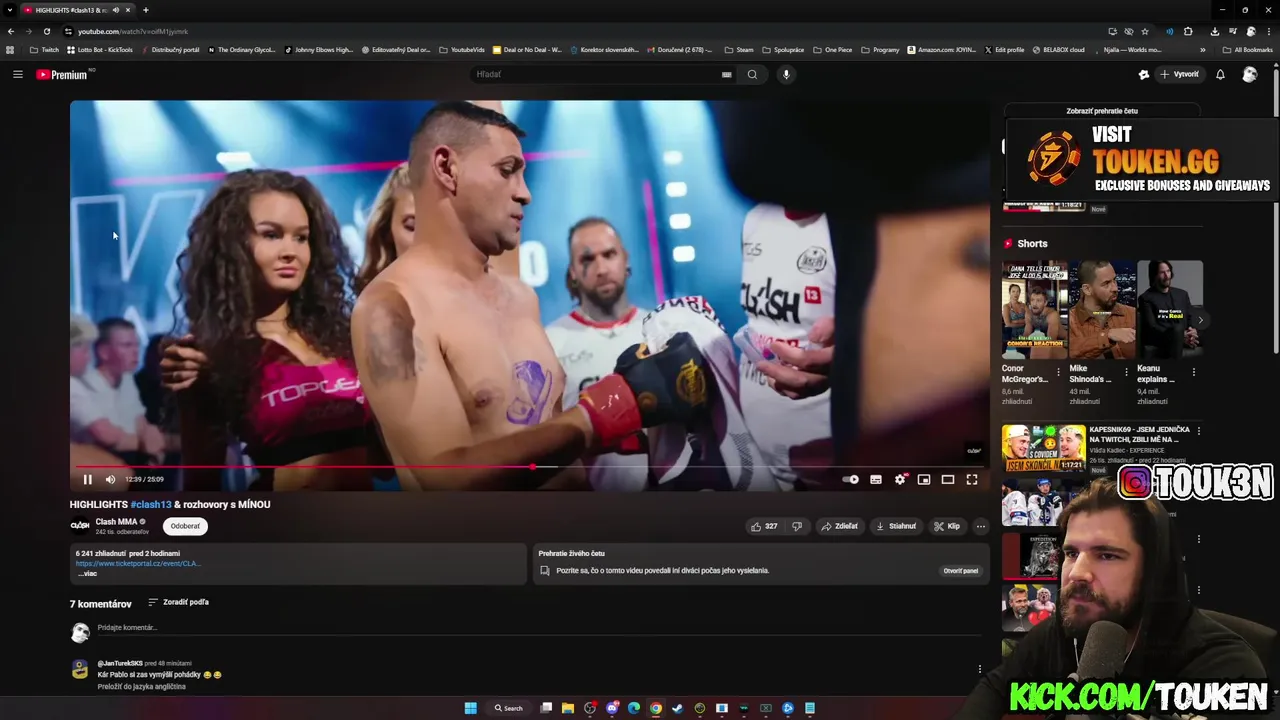
Task: Dislike the video with thumbs-down
Action: (797, 526)
